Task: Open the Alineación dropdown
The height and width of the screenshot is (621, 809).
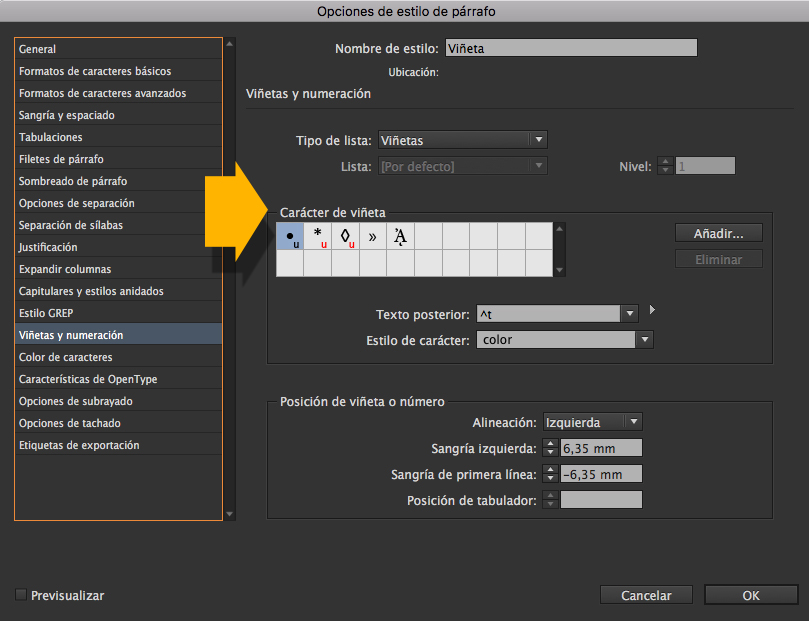Action: click(592, 422)
